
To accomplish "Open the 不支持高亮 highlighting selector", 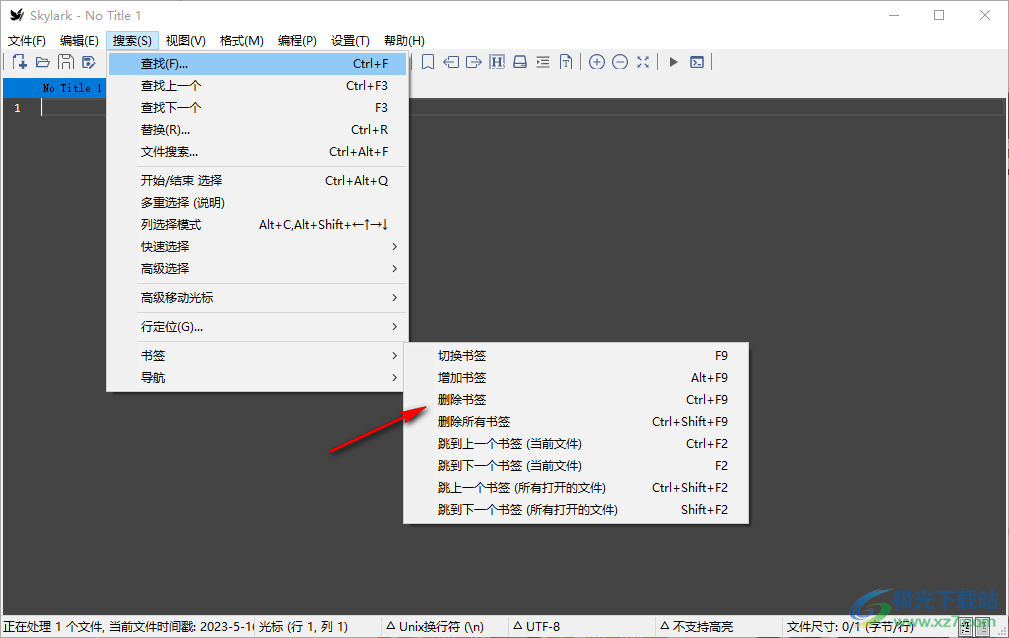I will click(x=696, y=626).
